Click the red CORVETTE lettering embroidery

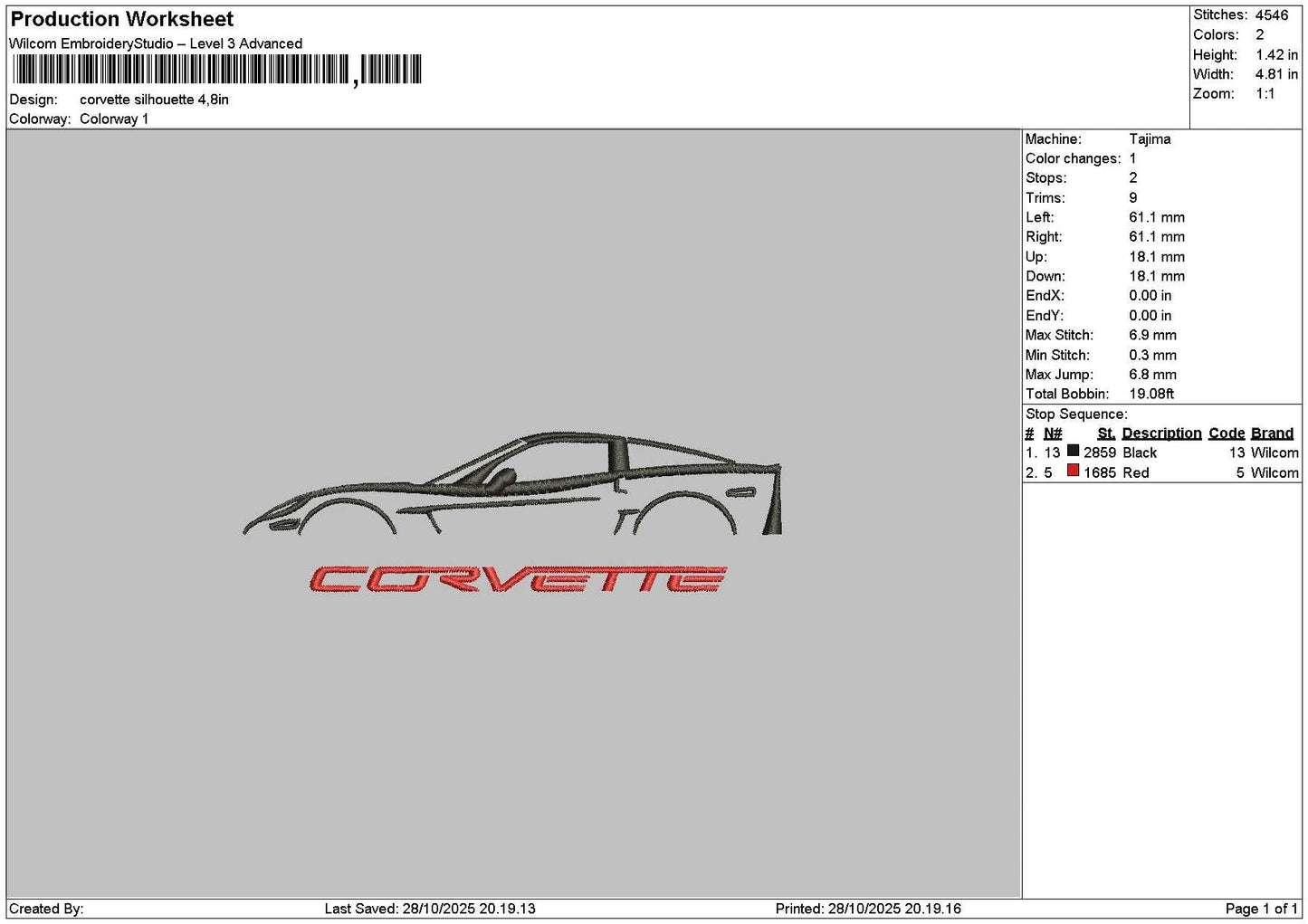[x=518, y=579]
